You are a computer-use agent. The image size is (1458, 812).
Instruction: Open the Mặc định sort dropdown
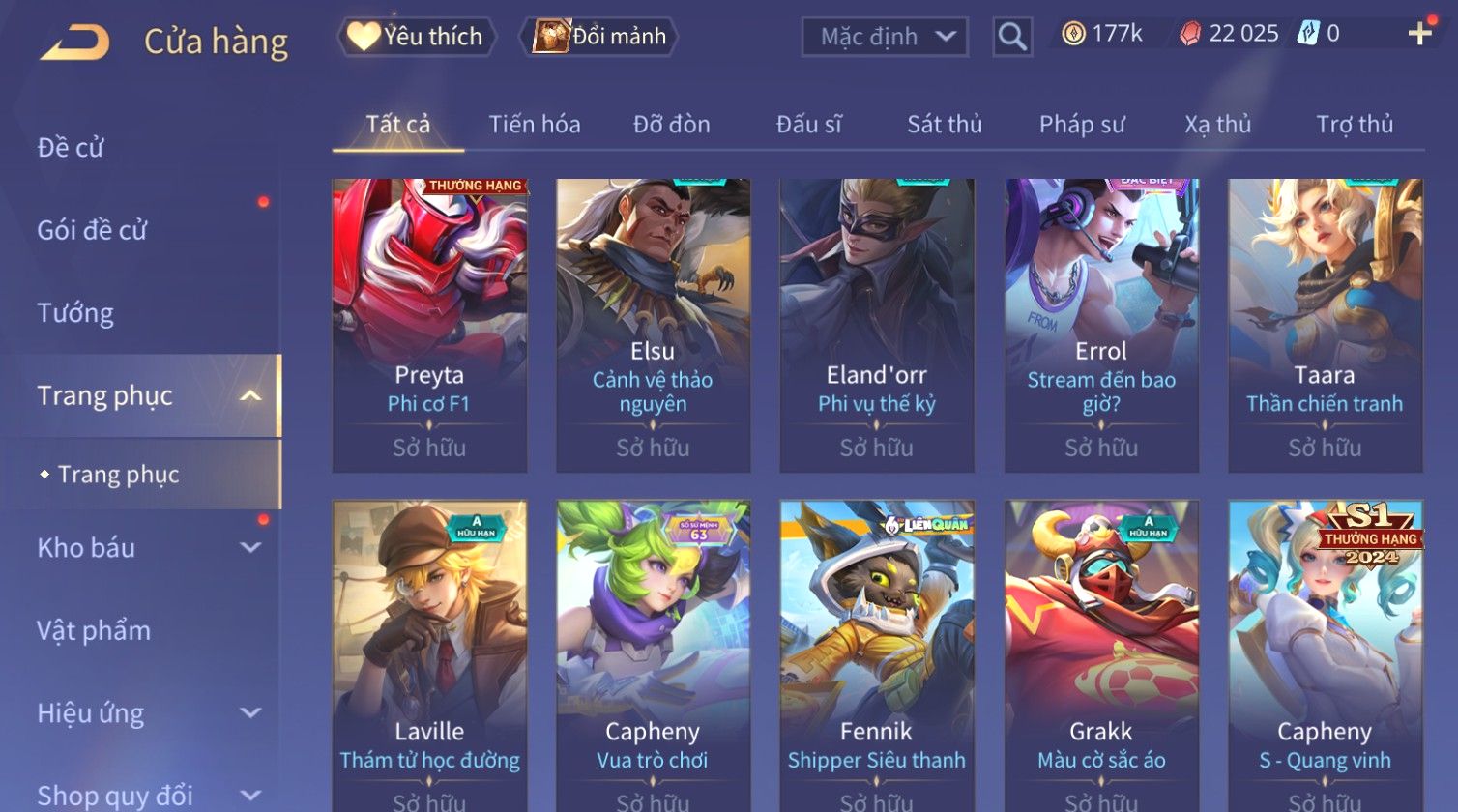(885, 37)
